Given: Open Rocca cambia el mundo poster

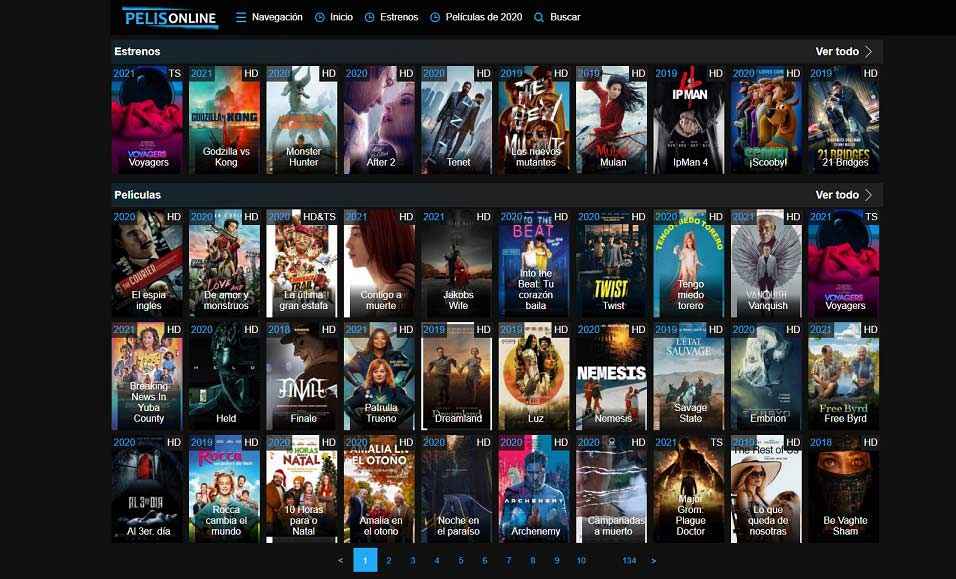Looking at the screenshot, I should (225, 489).
